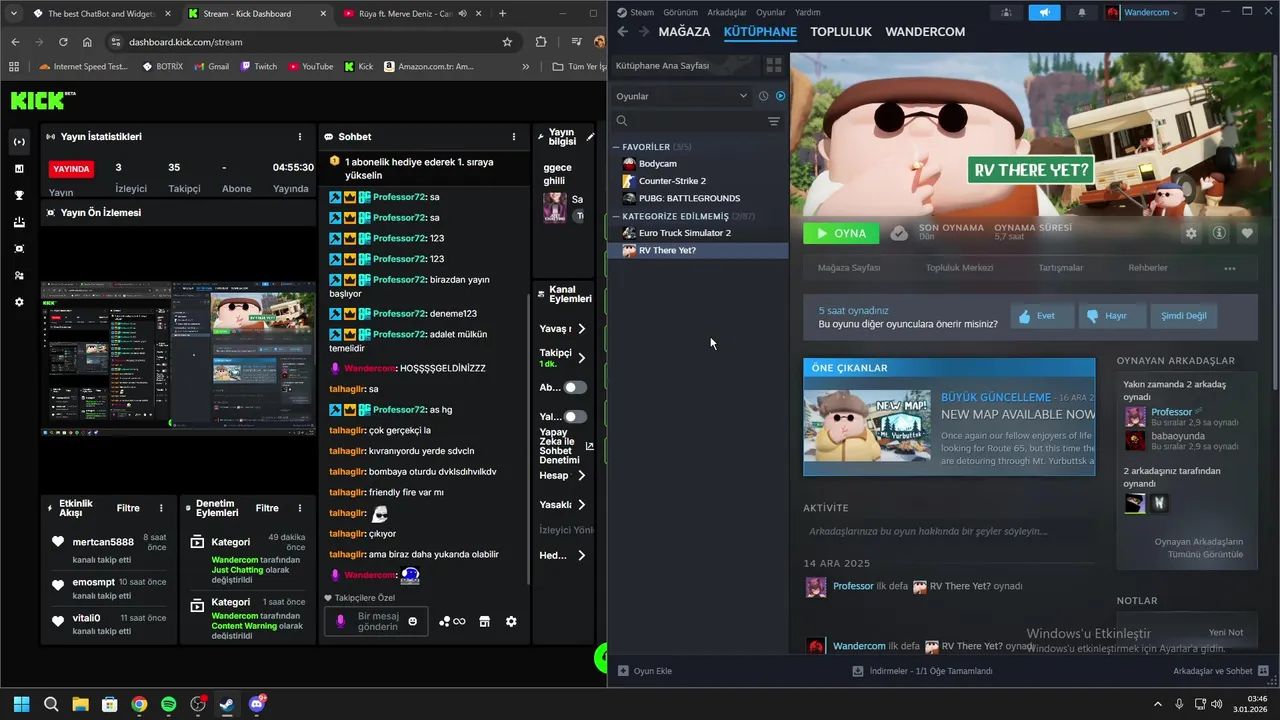Switch Steam library to grid view
The height and width of the screenshot is (720, 1280).
pyautogui.click(x=774, y=65)
